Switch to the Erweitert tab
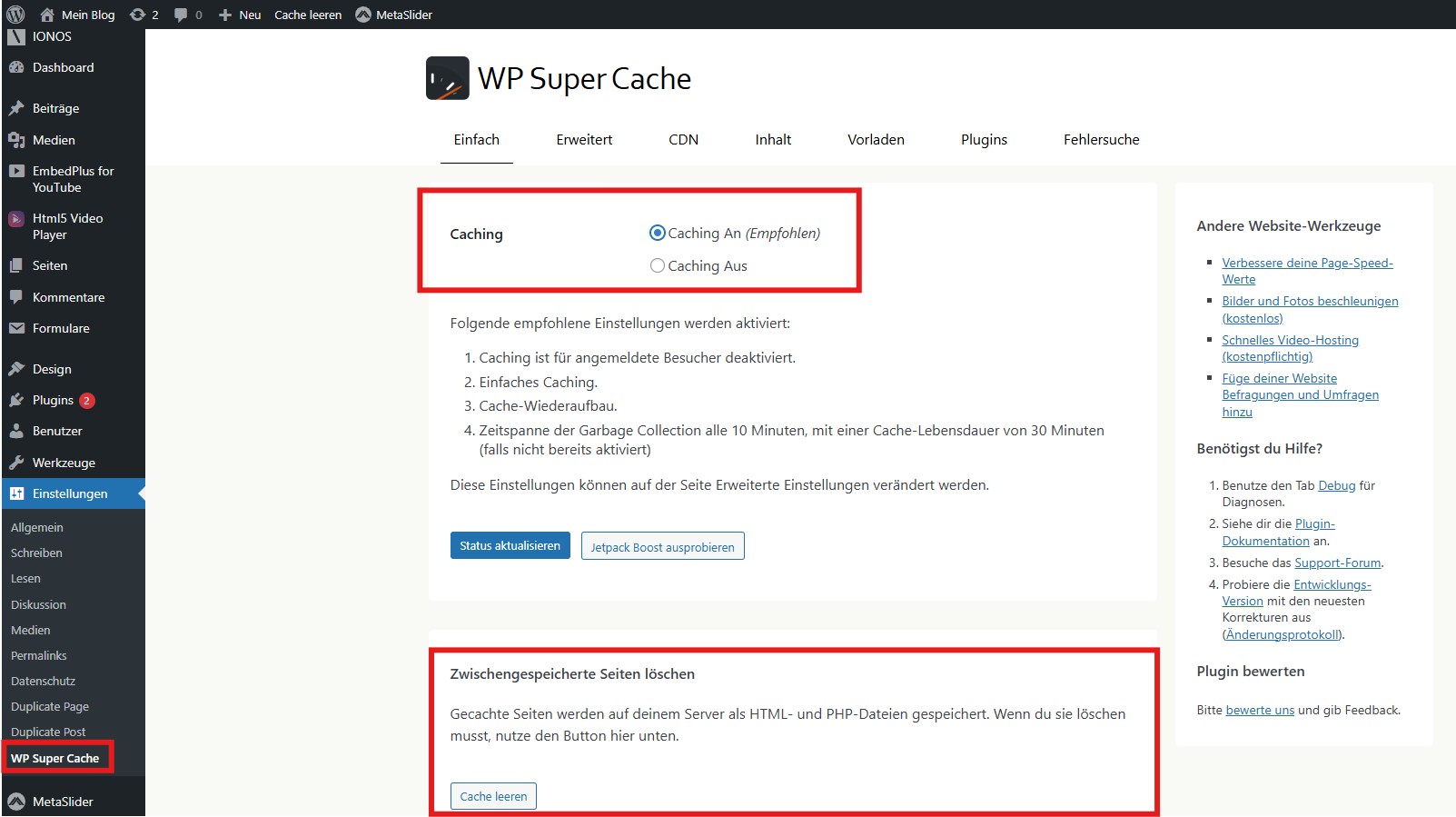The image size is (1456, 817). tap(584, 140)
